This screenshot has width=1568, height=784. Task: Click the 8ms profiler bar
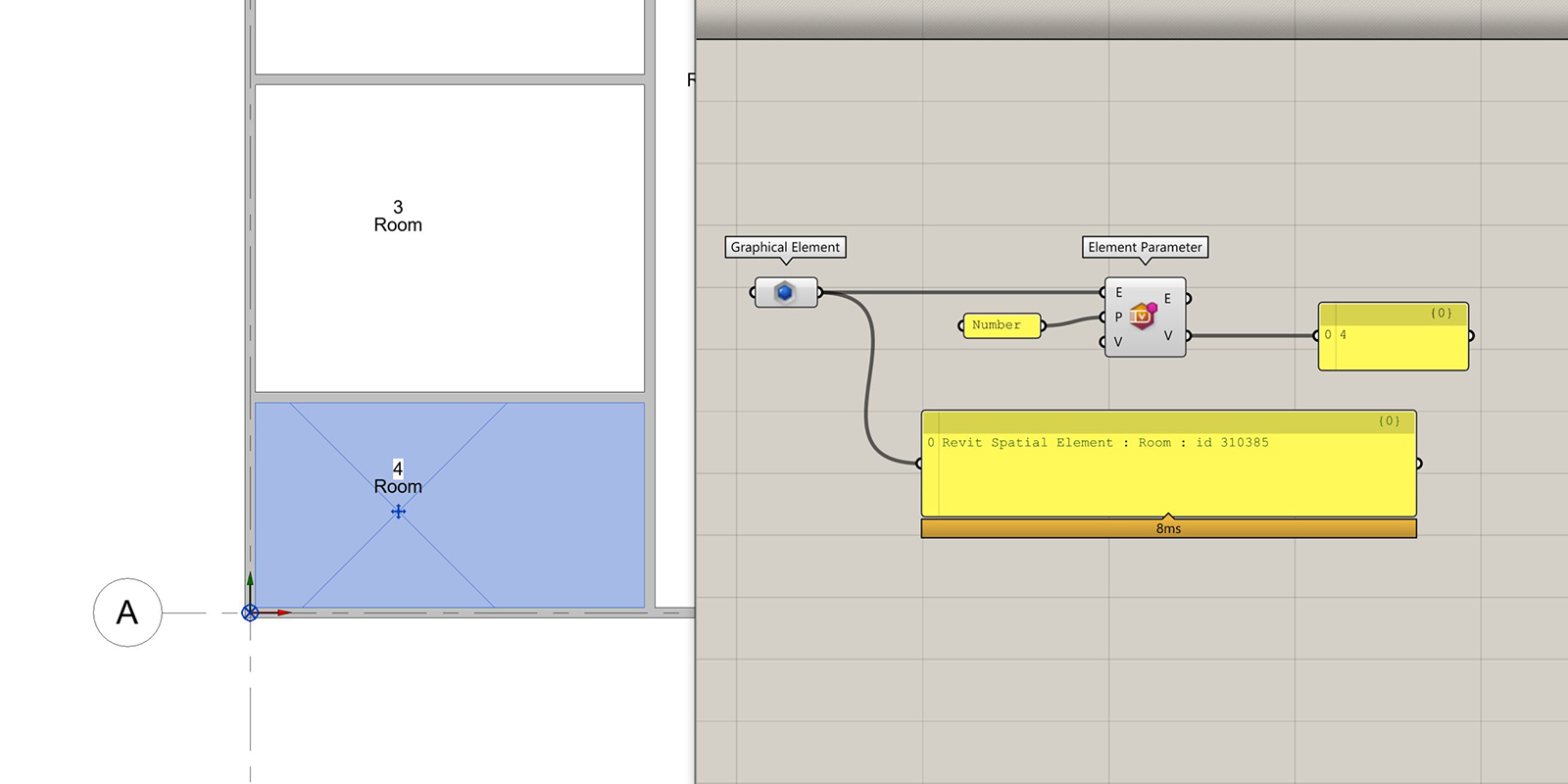[x=1168, y=528]
